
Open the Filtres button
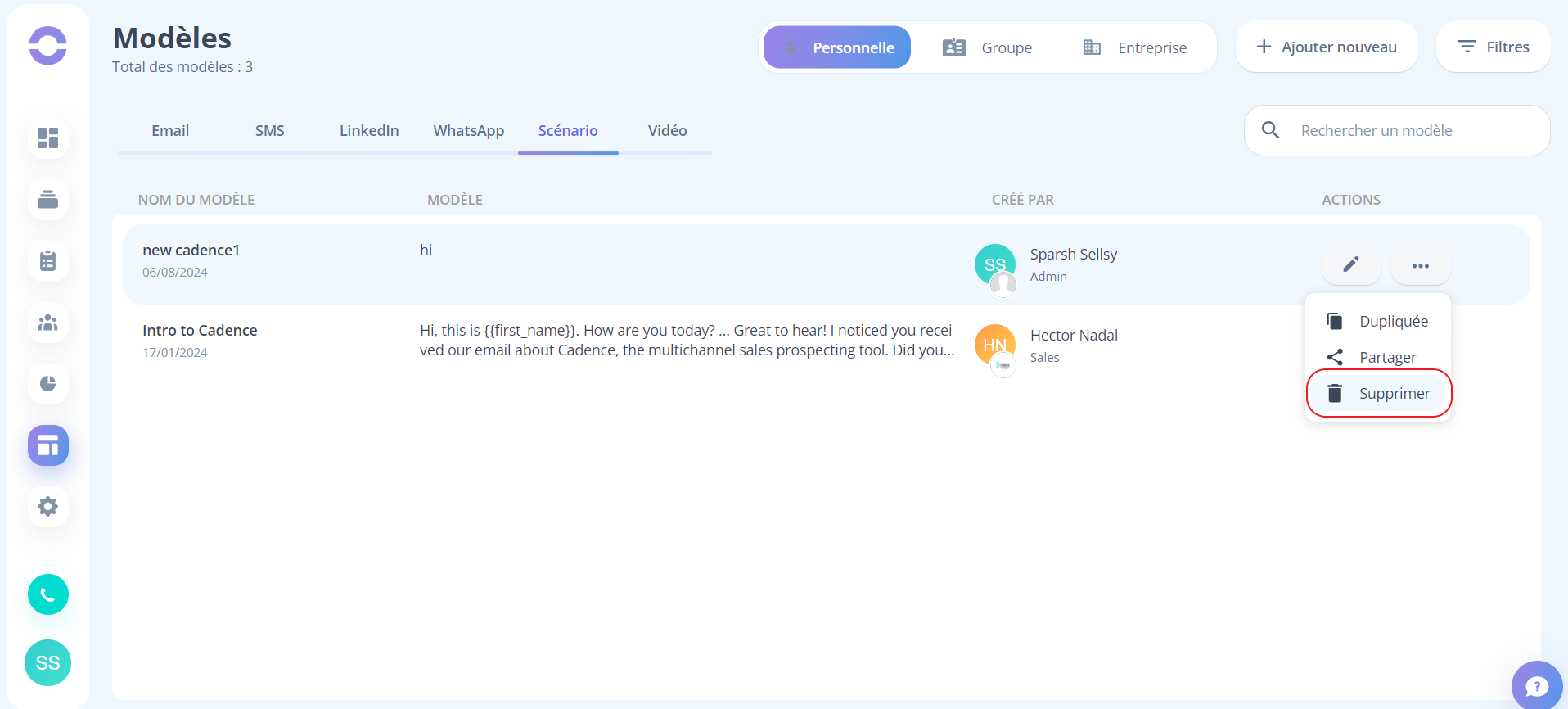[1494, 47]
